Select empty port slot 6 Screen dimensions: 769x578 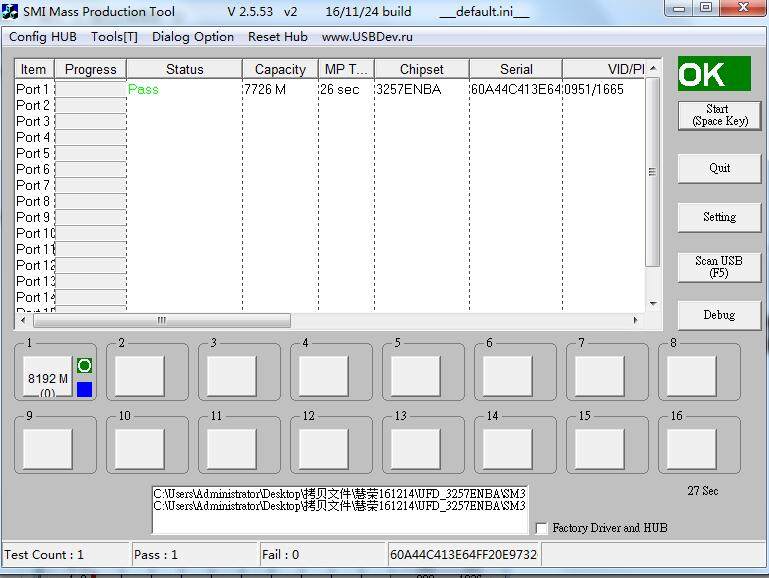(x=508, y=376)
